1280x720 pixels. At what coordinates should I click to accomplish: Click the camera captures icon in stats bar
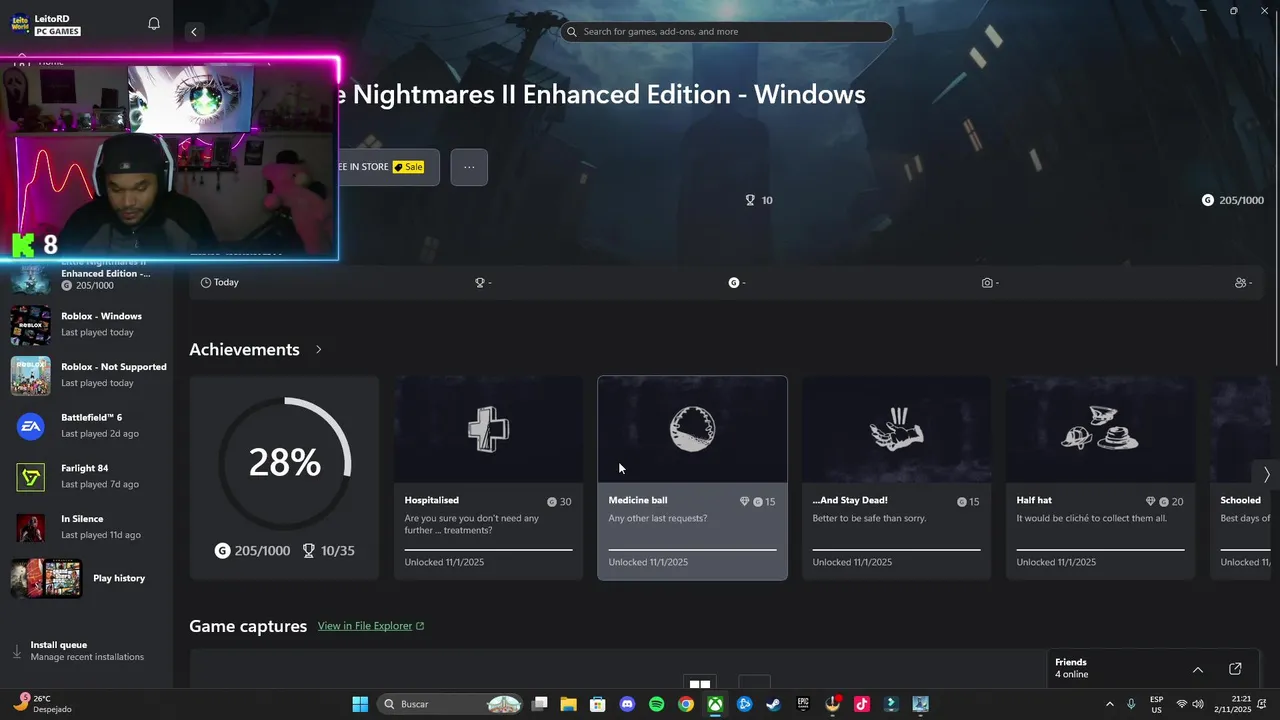(989, 283)
